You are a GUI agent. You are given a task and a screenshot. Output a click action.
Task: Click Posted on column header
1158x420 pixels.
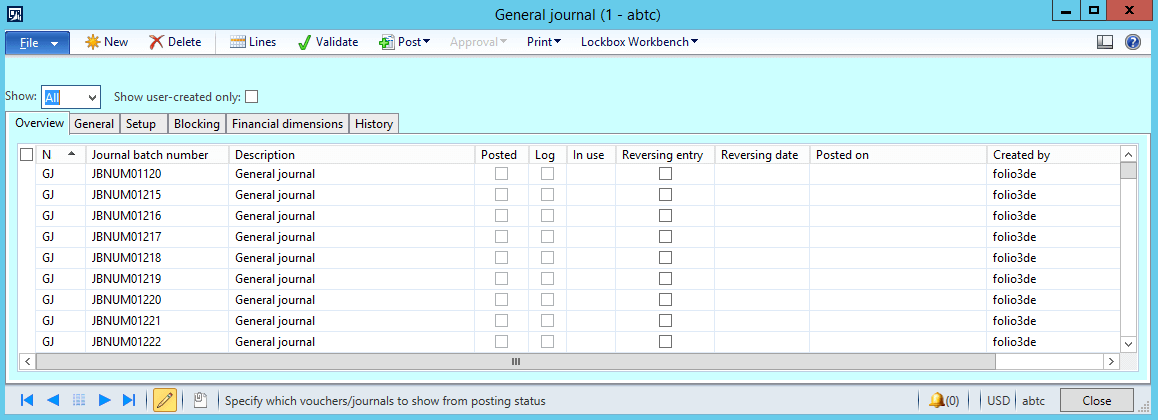(898, 155)
